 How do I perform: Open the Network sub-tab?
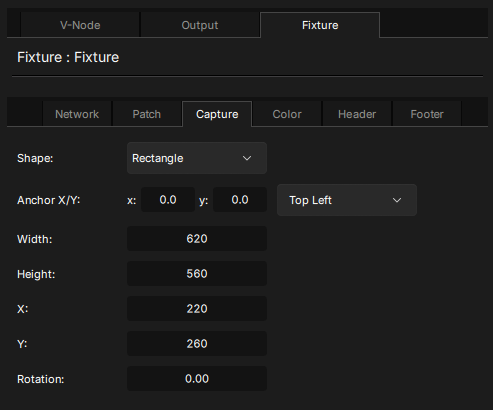pyautogui.click(x=77, y=114)
